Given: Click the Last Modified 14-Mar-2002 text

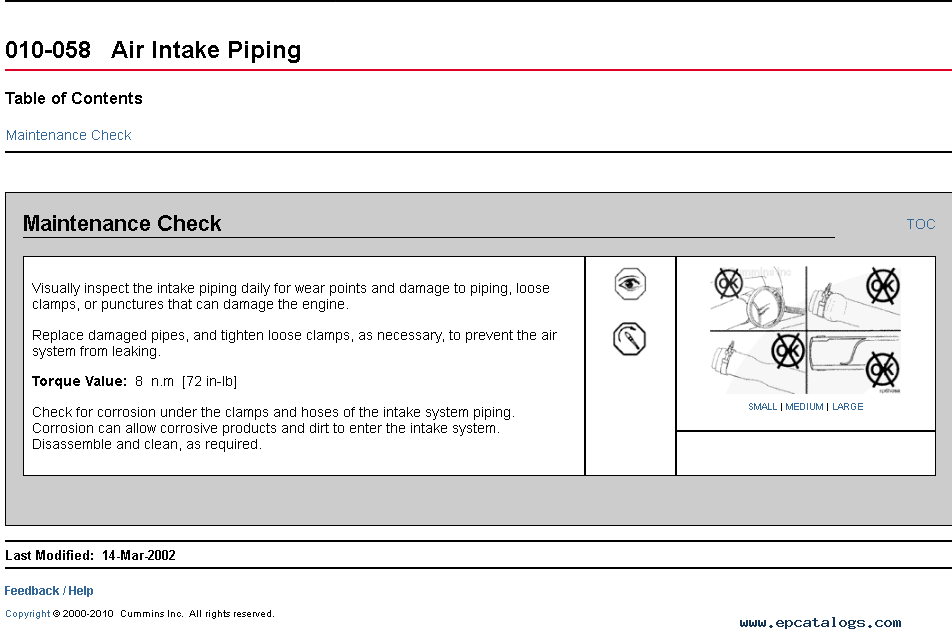Looking at the screenshot, I should [90, 555].
